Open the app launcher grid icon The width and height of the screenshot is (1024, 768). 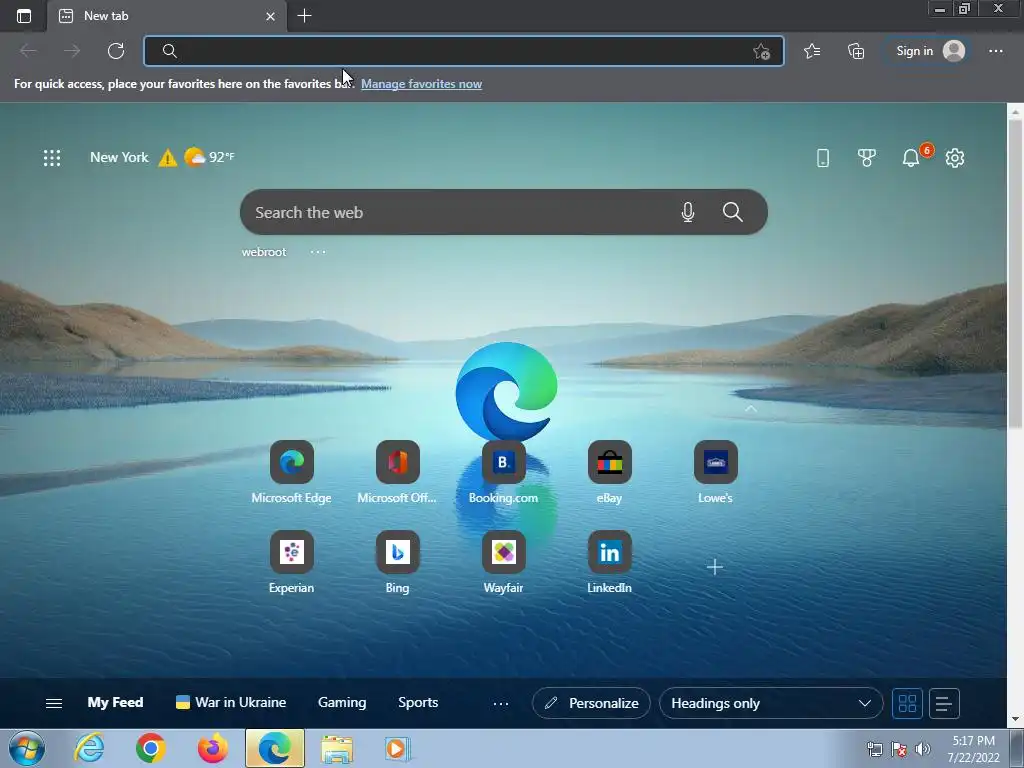(52, 157)
